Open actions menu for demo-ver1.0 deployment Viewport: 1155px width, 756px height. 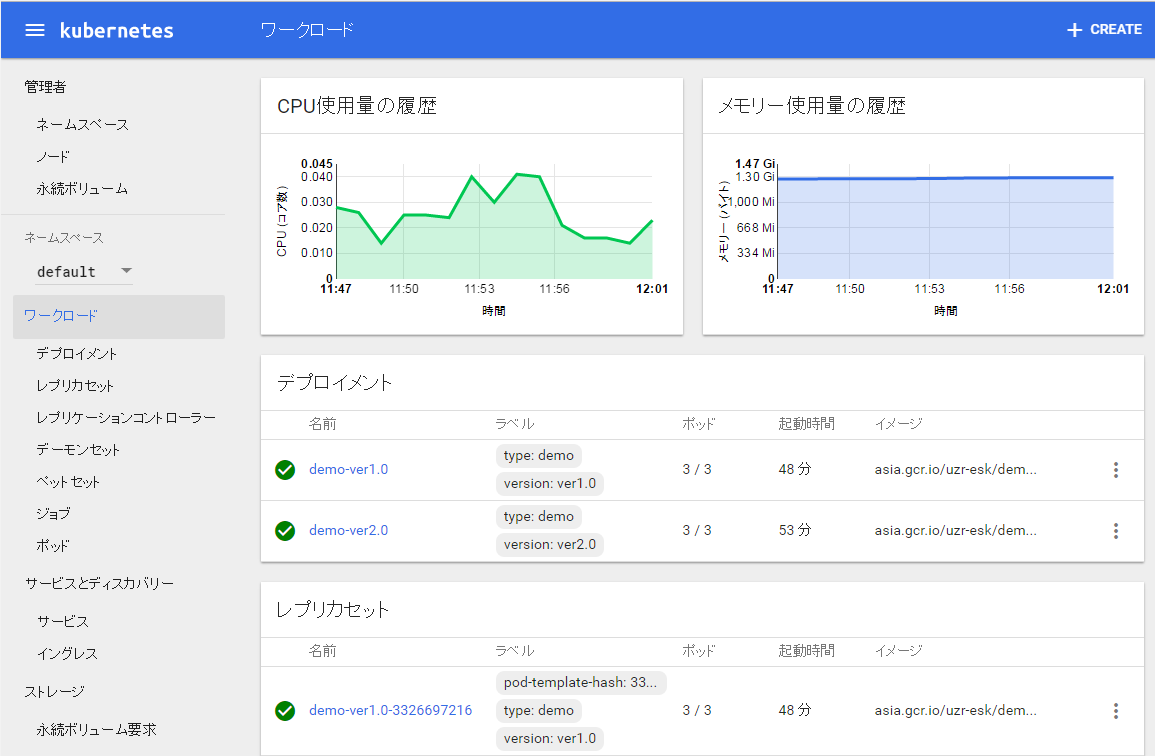click(1116, 470)
